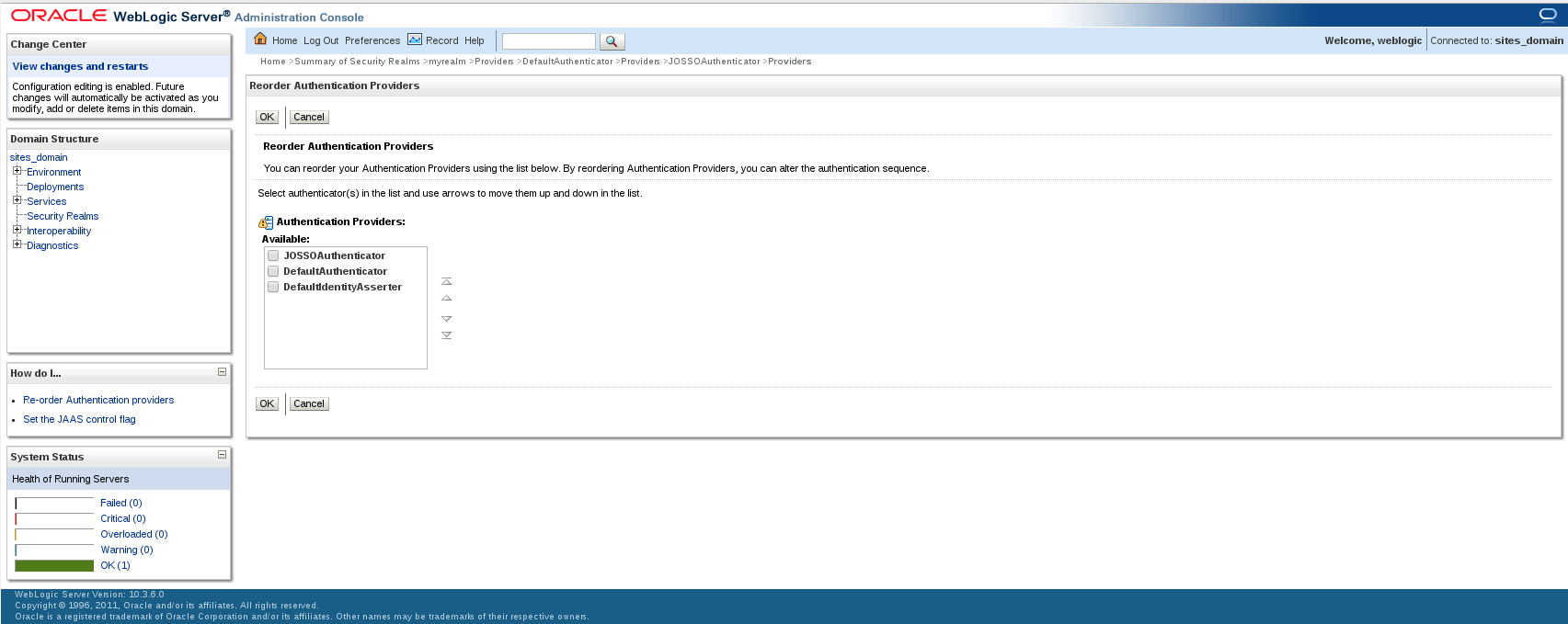Expand the Diagnostics tree node
The width and height of the screenshot is (1568, 624).
(17, 244)
